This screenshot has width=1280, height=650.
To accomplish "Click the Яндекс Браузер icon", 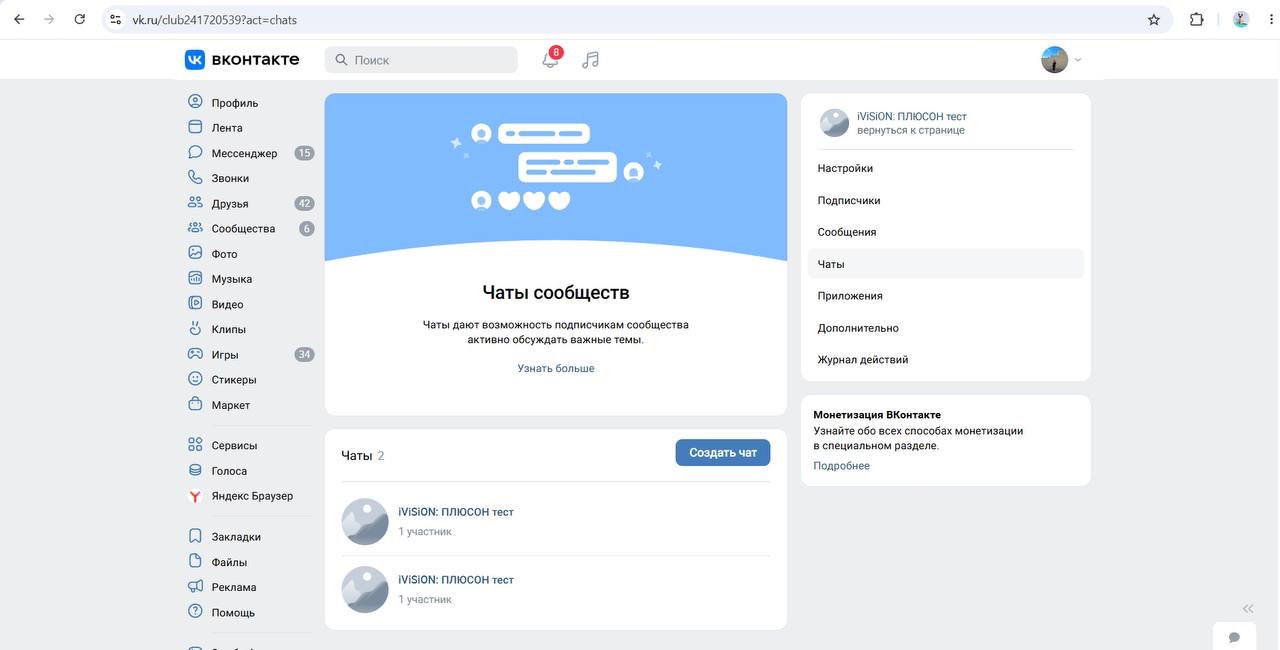I will pyautogui.click(x=195, y=495).
